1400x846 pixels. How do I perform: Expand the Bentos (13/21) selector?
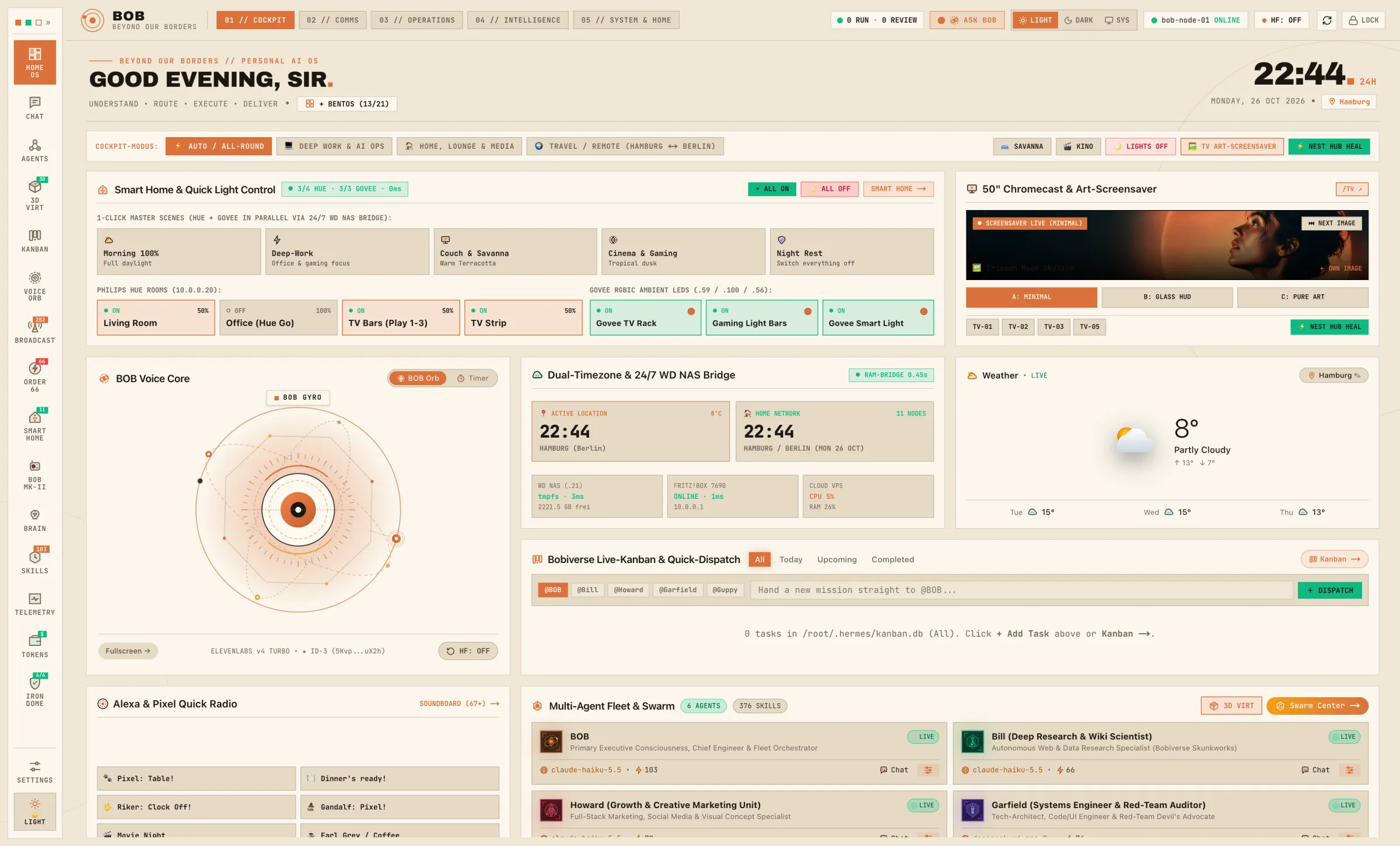tap(347, 104)
